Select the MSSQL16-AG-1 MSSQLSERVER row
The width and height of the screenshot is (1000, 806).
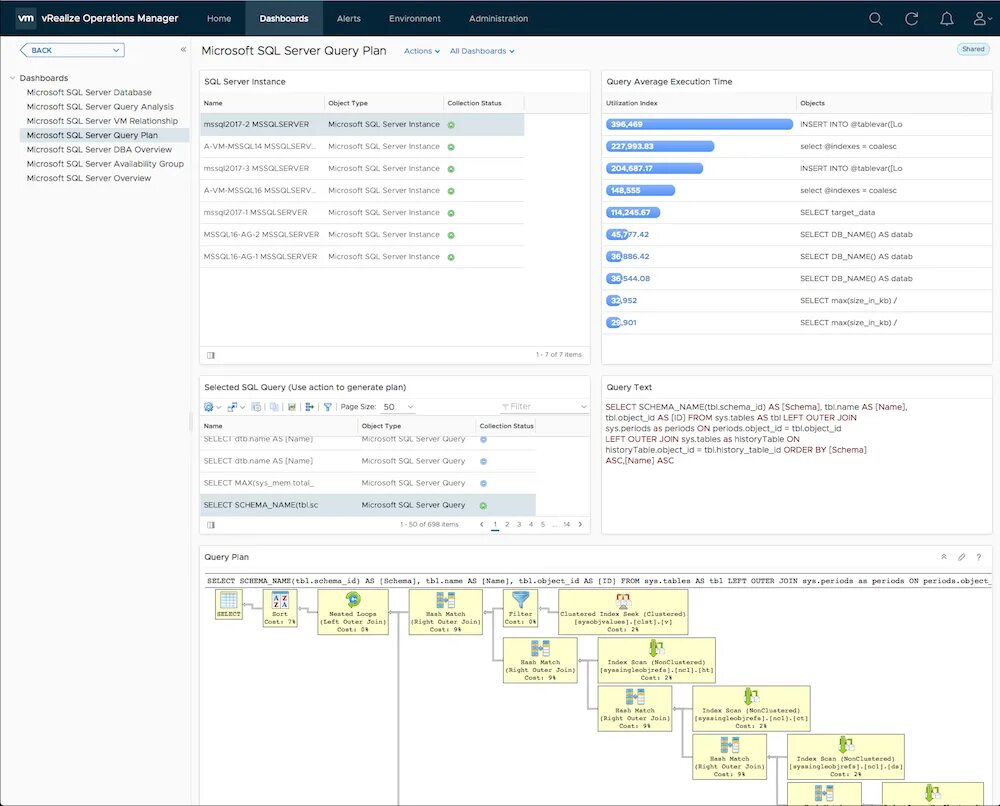(362, 256)
